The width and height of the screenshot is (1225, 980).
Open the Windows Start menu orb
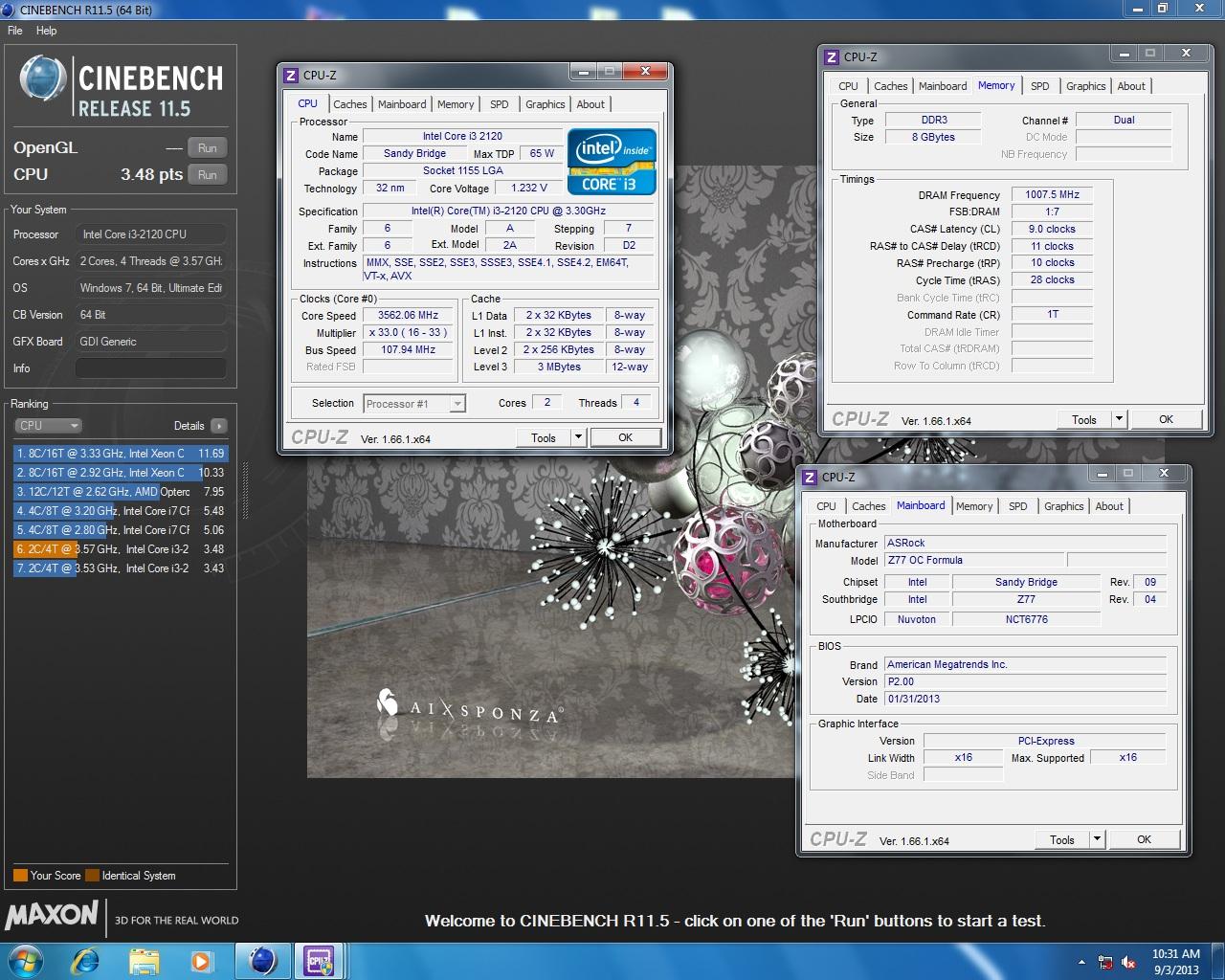point(25,961)
